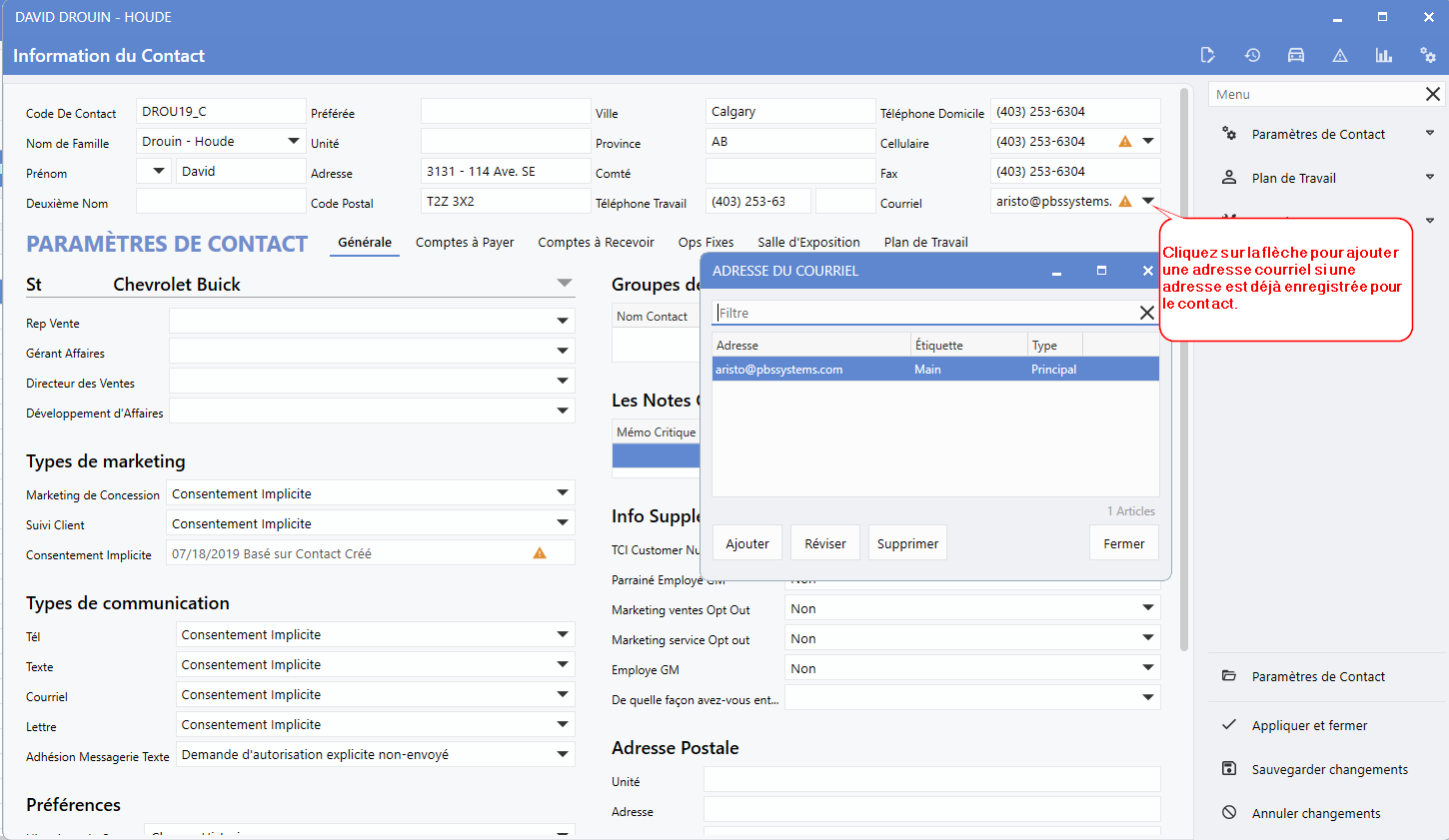The image size is (1449, 840).
Task: Open the Salle d'Exposition tab
Action: coord(808,243)
